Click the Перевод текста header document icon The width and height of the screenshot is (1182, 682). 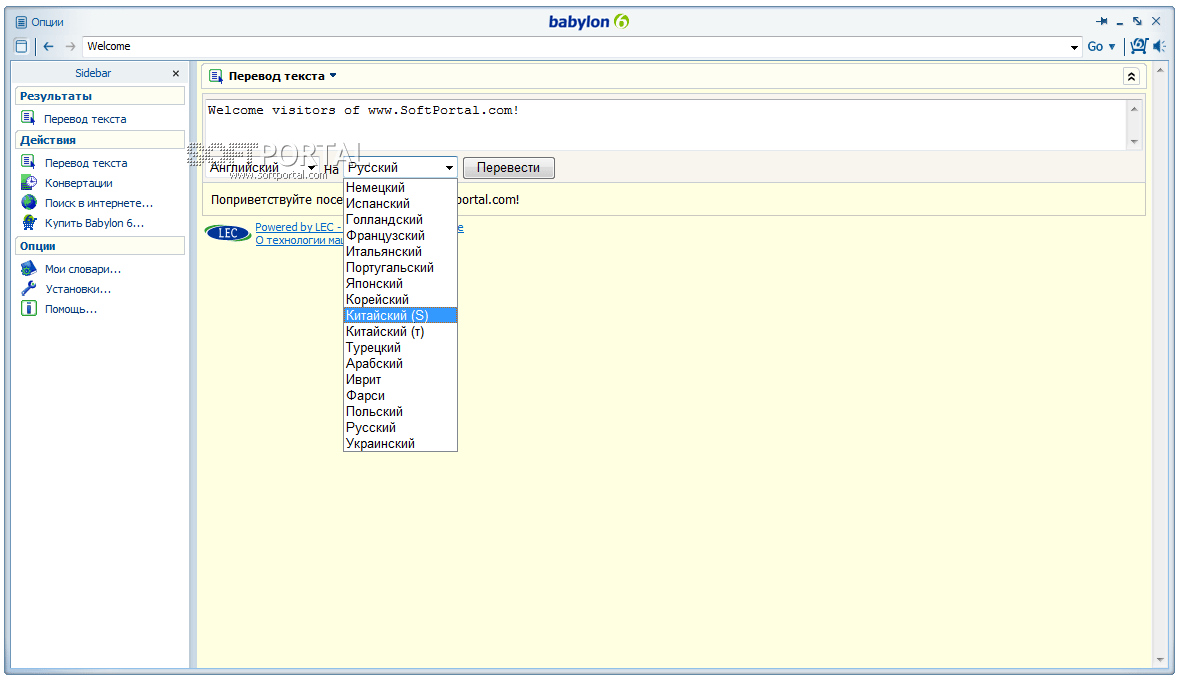[216, 75]
